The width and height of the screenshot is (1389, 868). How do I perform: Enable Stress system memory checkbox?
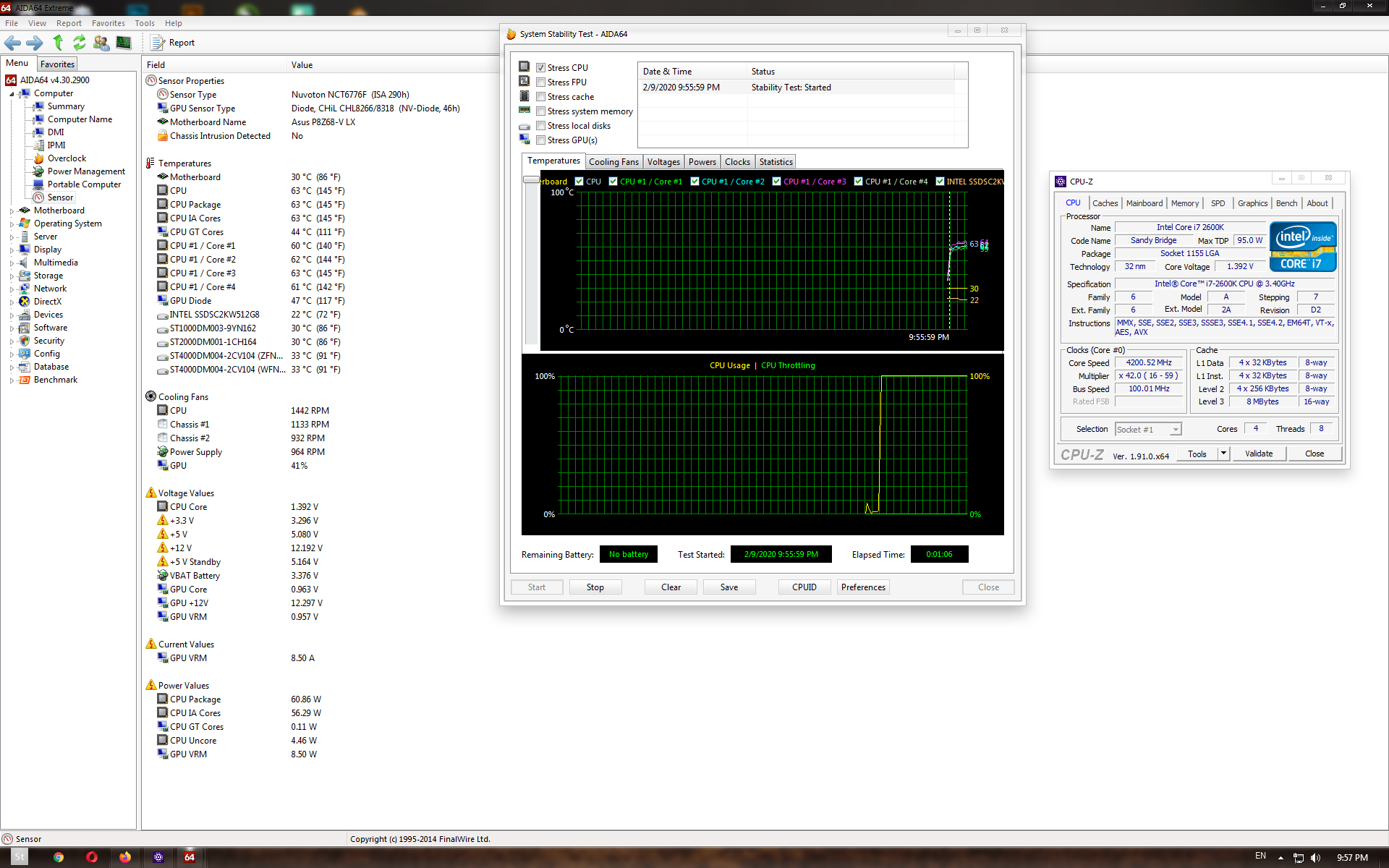[540, 111]
